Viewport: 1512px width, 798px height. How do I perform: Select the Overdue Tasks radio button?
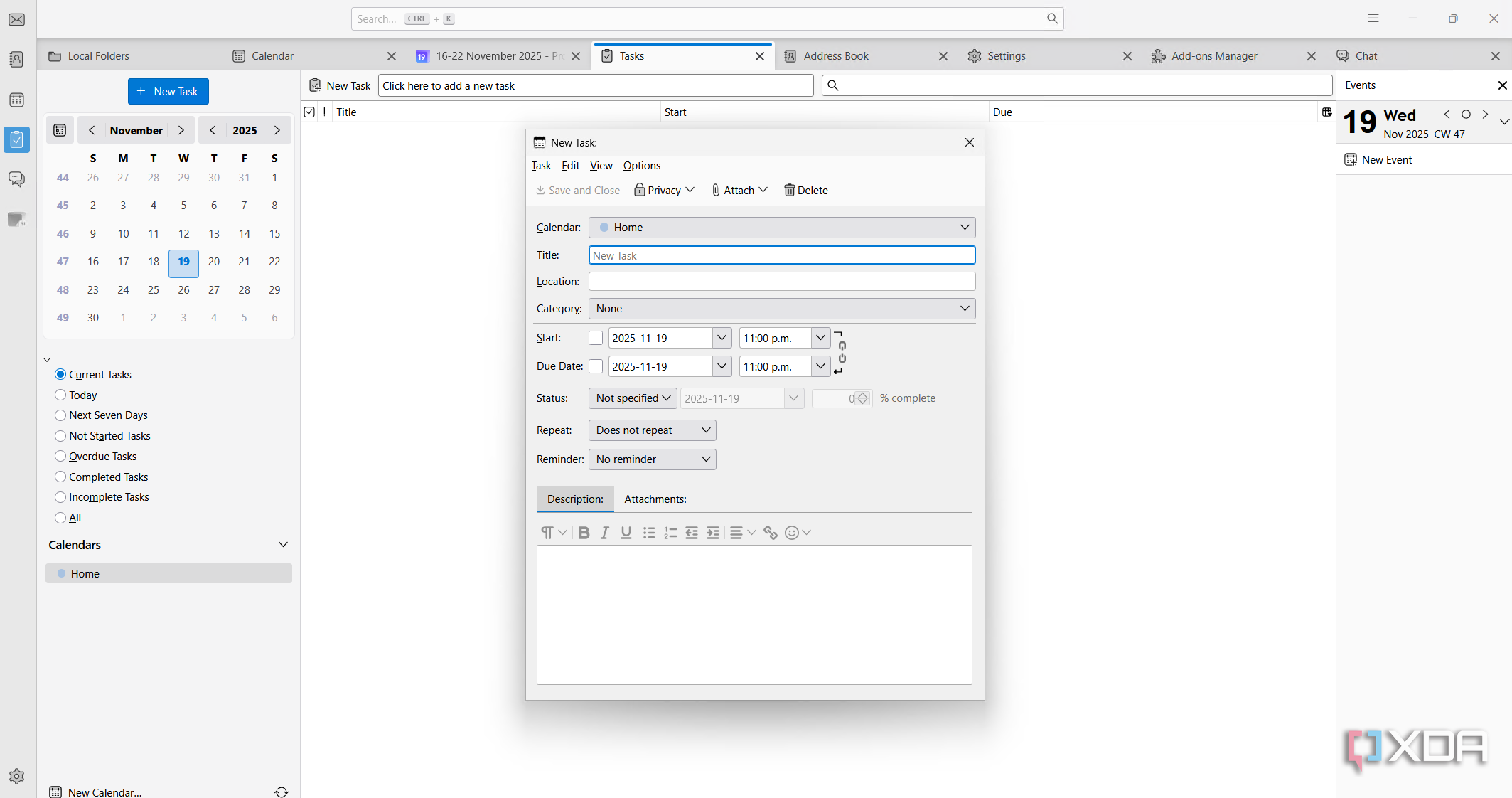pyautogui.click(x=60, y=457)
